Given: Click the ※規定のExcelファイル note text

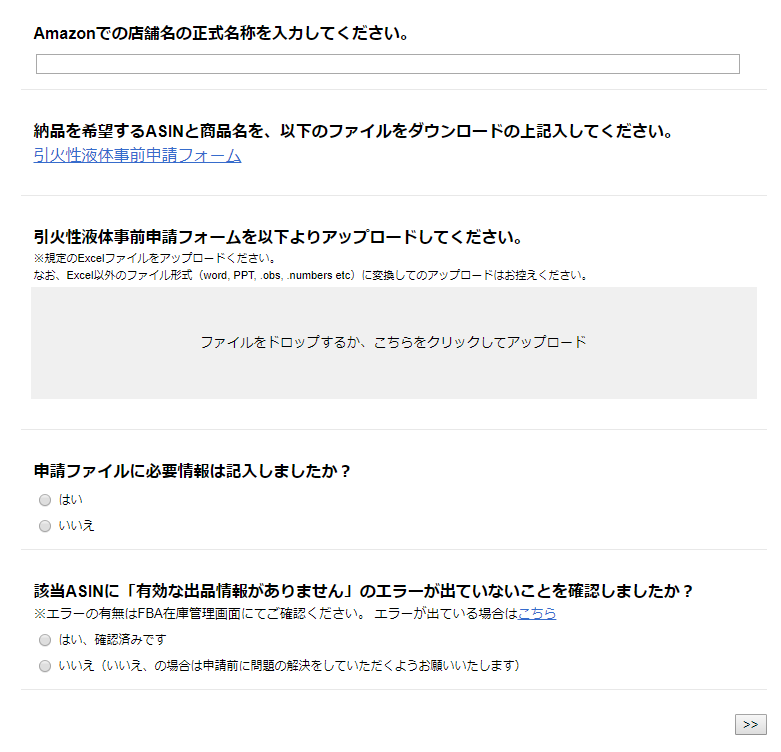Looking at the screenshot, I should pos(155,258).
